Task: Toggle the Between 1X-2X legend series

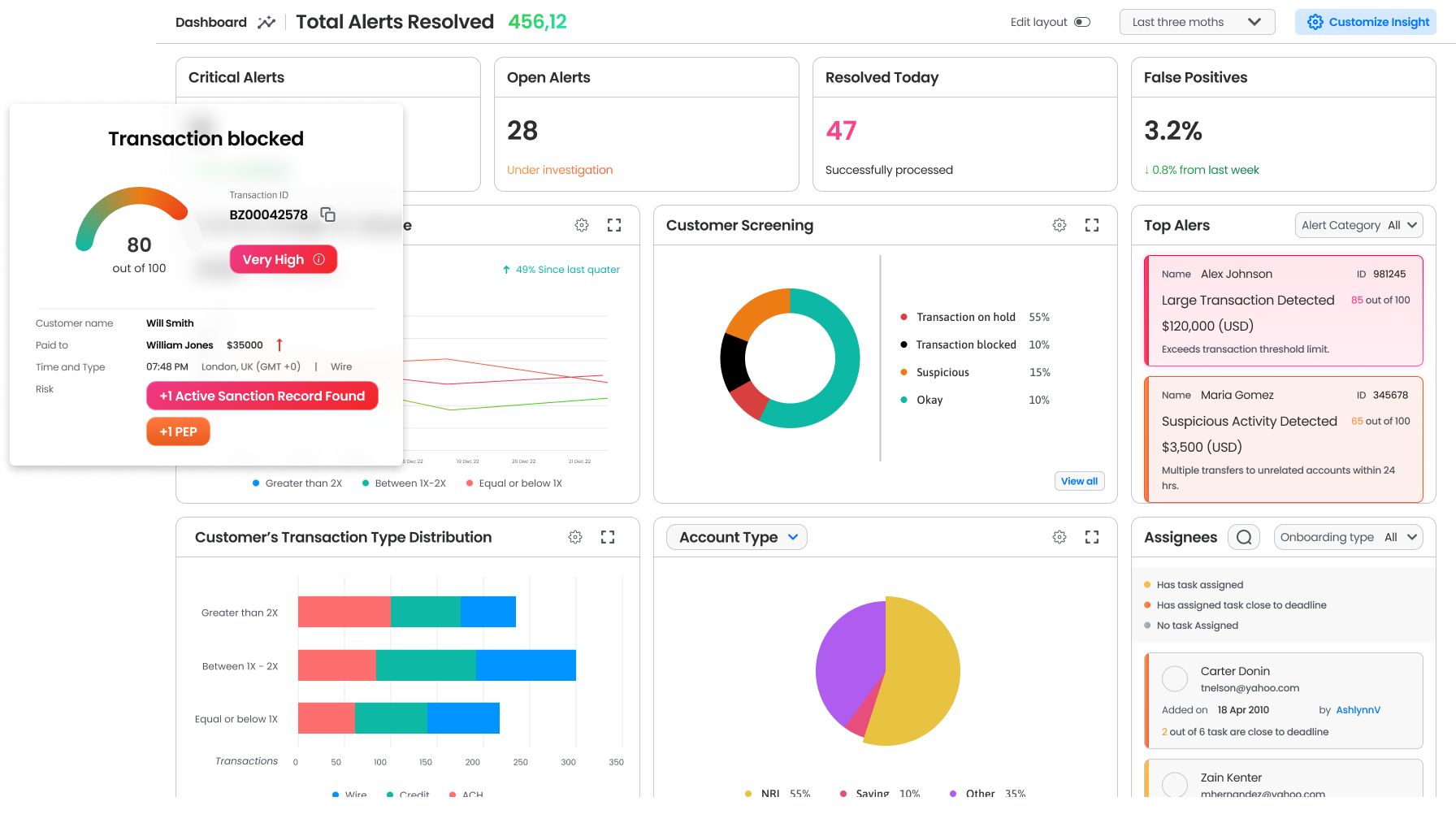Action: point(404,483)
